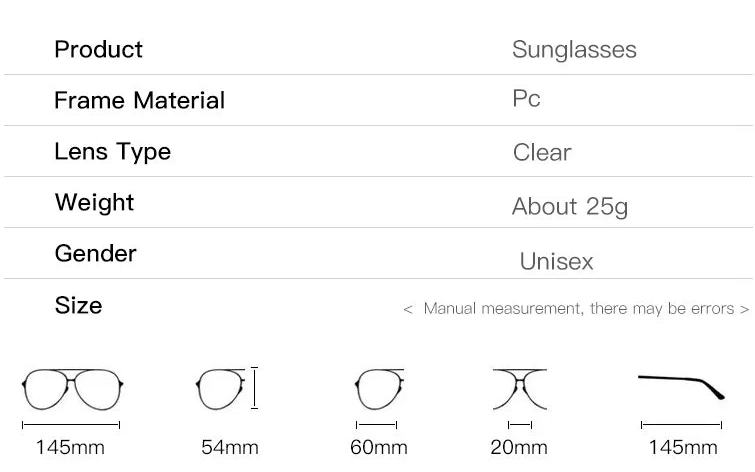Click the Frame Material label
Screen dimensions: 755x472
[x=139, y=100]
